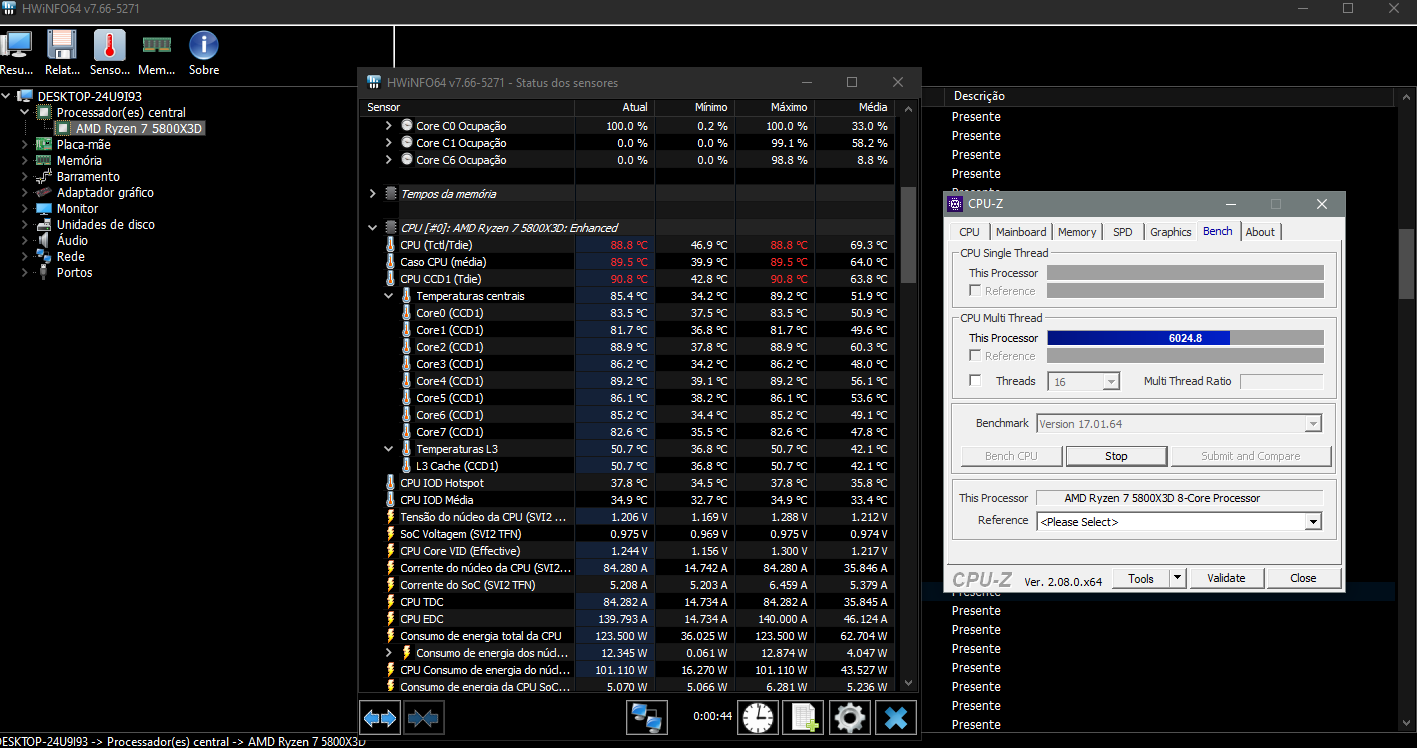Open the Memória toolbar icon
The image size is (1417, 748).
156,45
